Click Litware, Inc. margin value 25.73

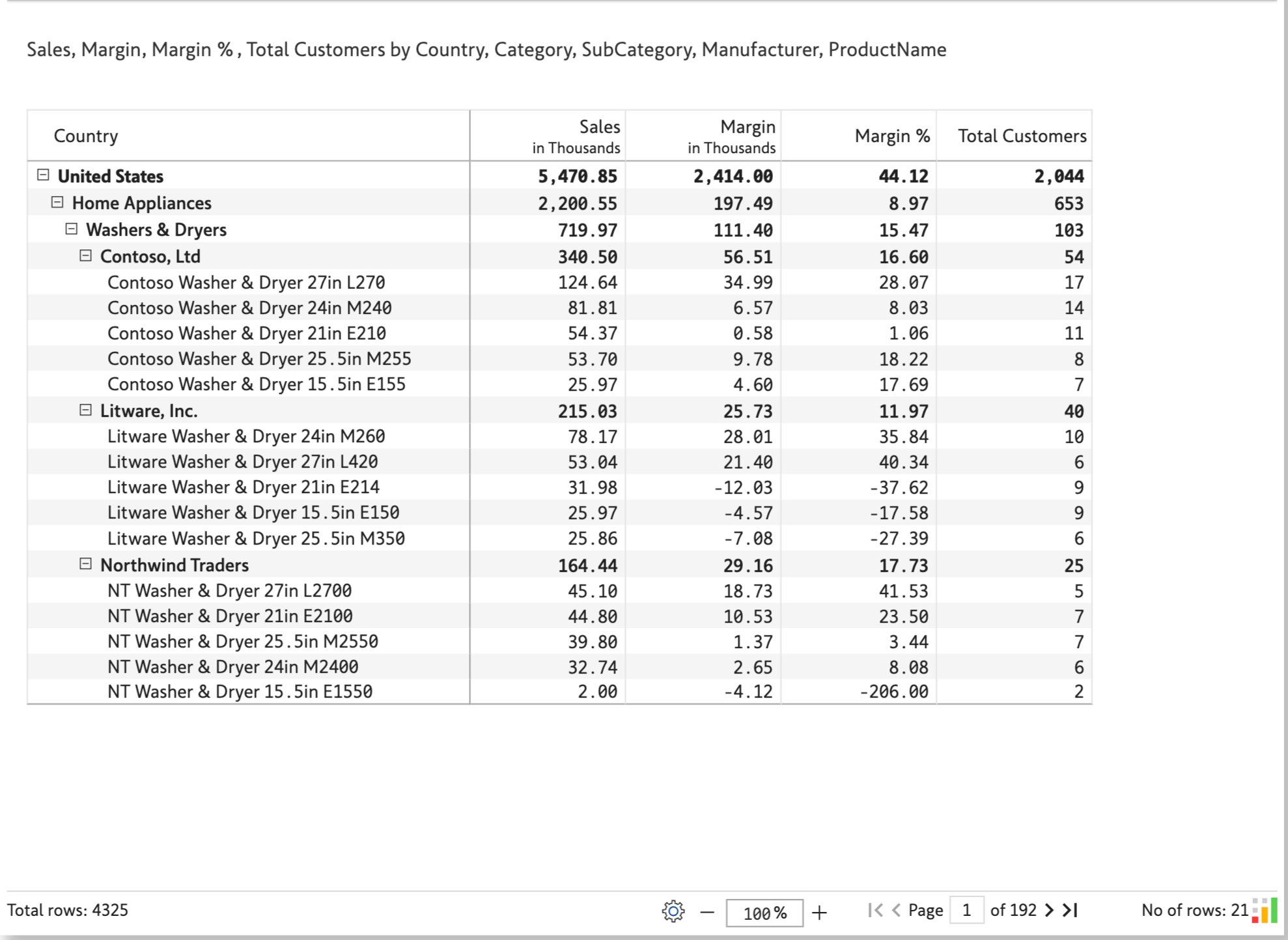tap(748, 411)
